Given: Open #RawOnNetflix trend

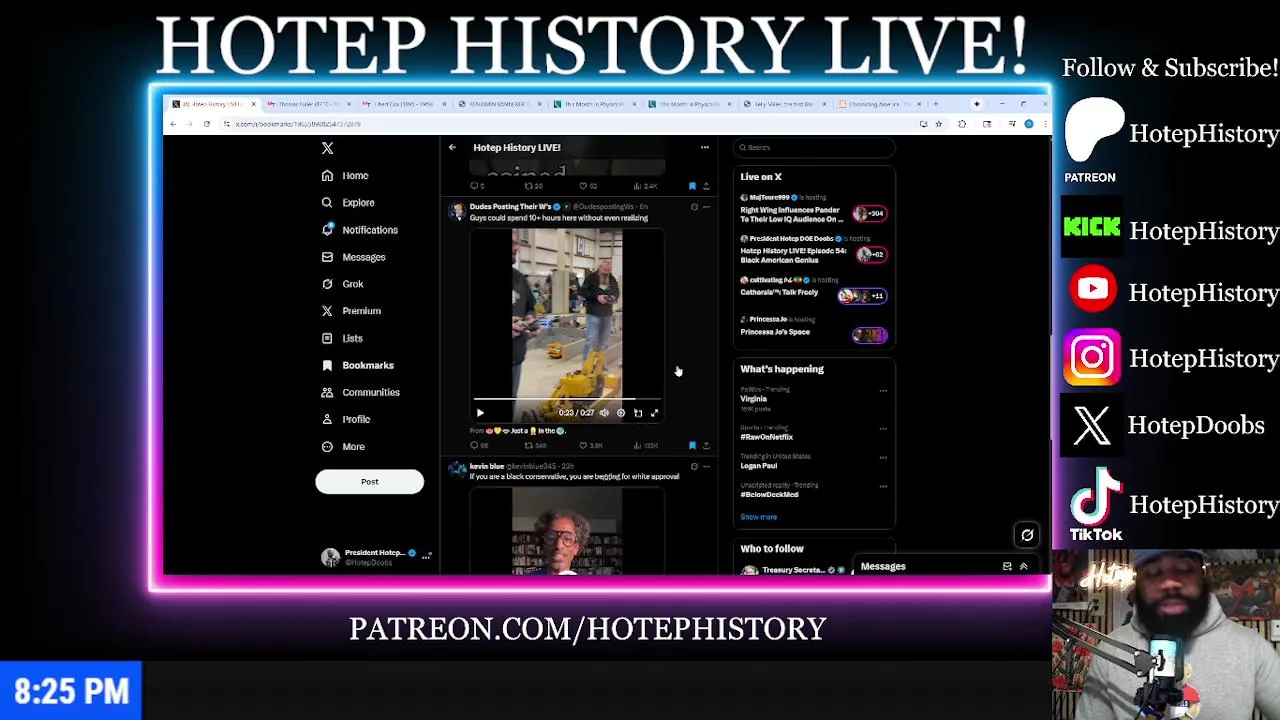Looking at the screenshot, I should (766, 437).
